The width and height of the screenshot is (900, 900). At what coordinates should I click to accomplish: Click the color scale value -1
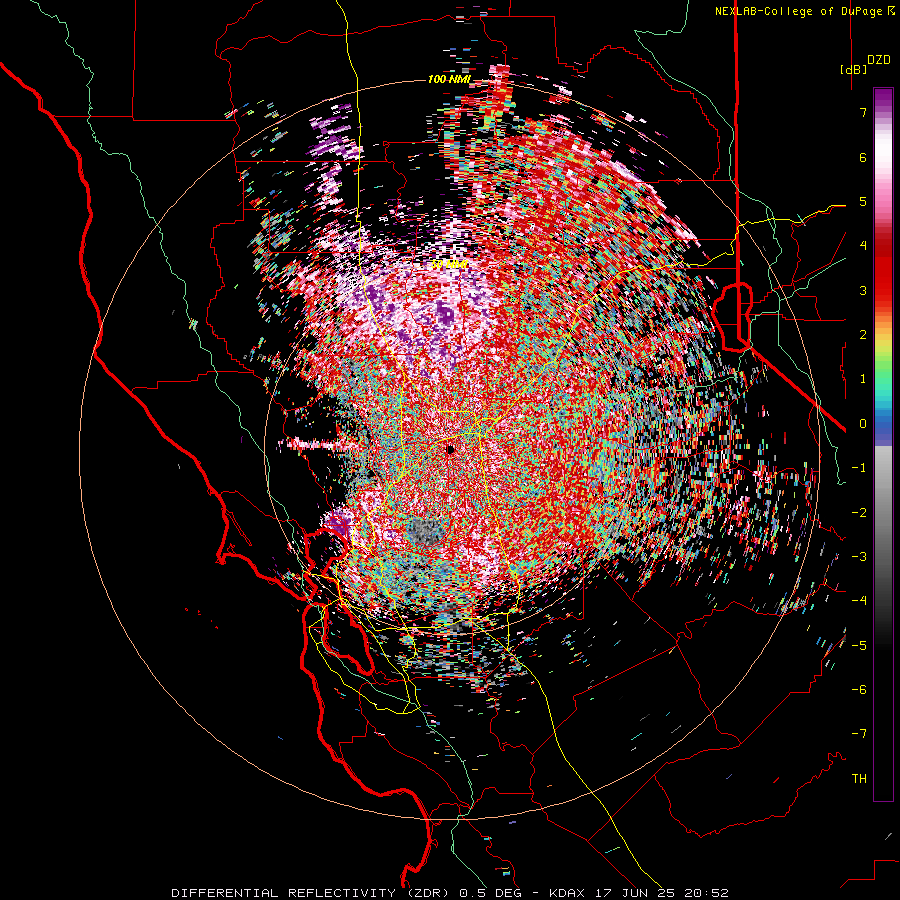(859, 468)
